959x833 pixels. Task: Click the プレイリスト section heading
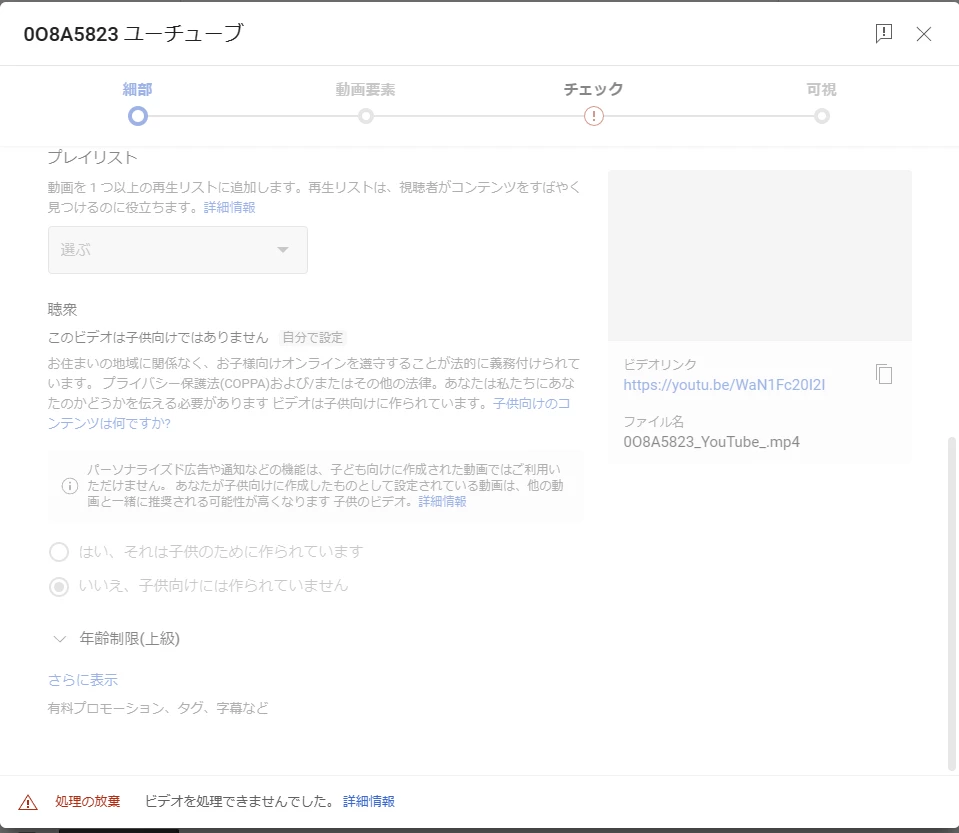click(92, 157)
